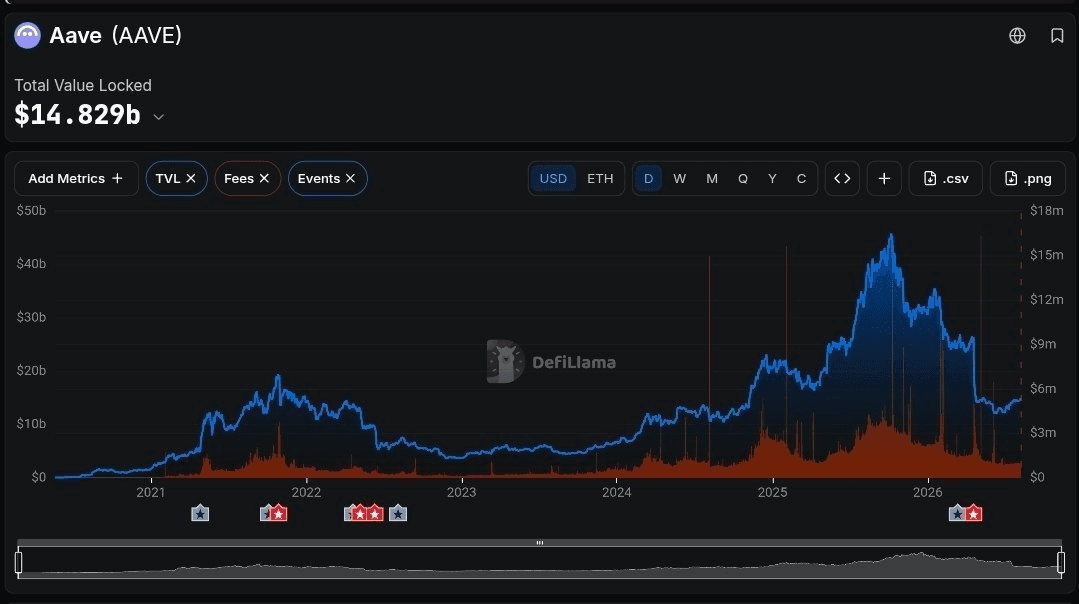
Task: Open the website globe icon
Action: click(1017, 36)
